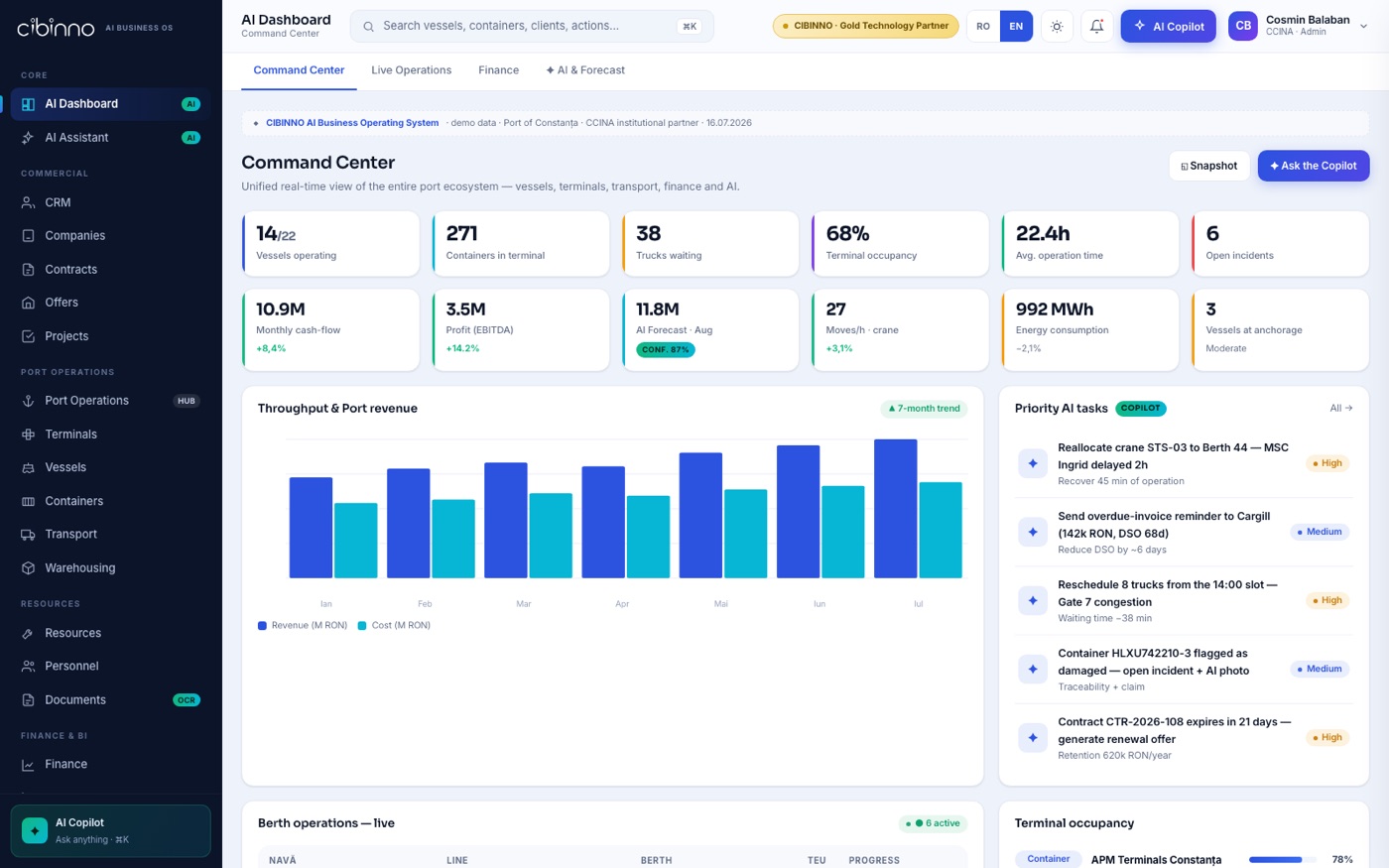Viewport: 1389px width, 868px height.
Task: Switch language to RO
Action: [983, 26]
